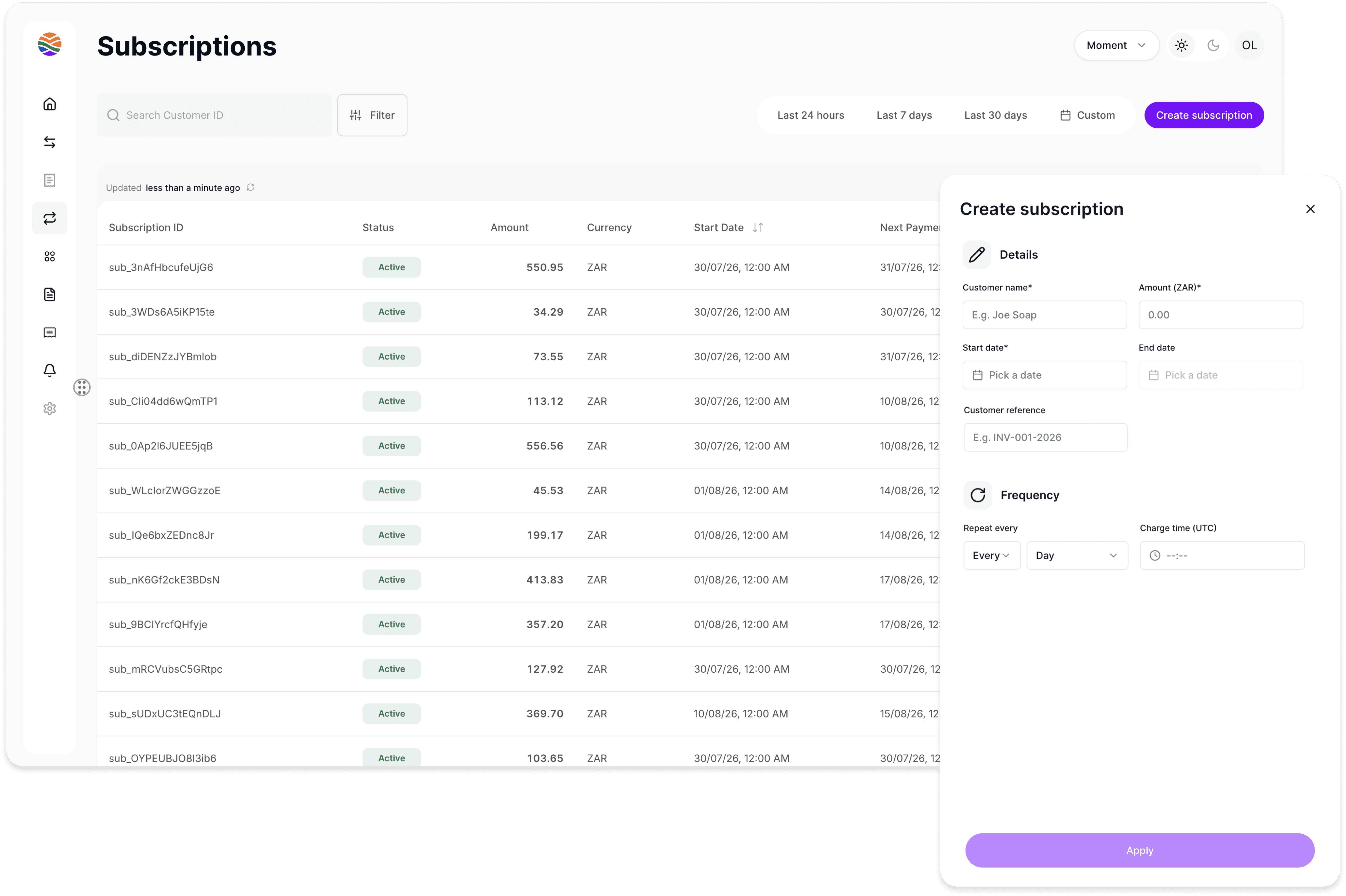Focus the Amount (ZAR) field
Screen dimensions: 1346x896
[1220, 315]
